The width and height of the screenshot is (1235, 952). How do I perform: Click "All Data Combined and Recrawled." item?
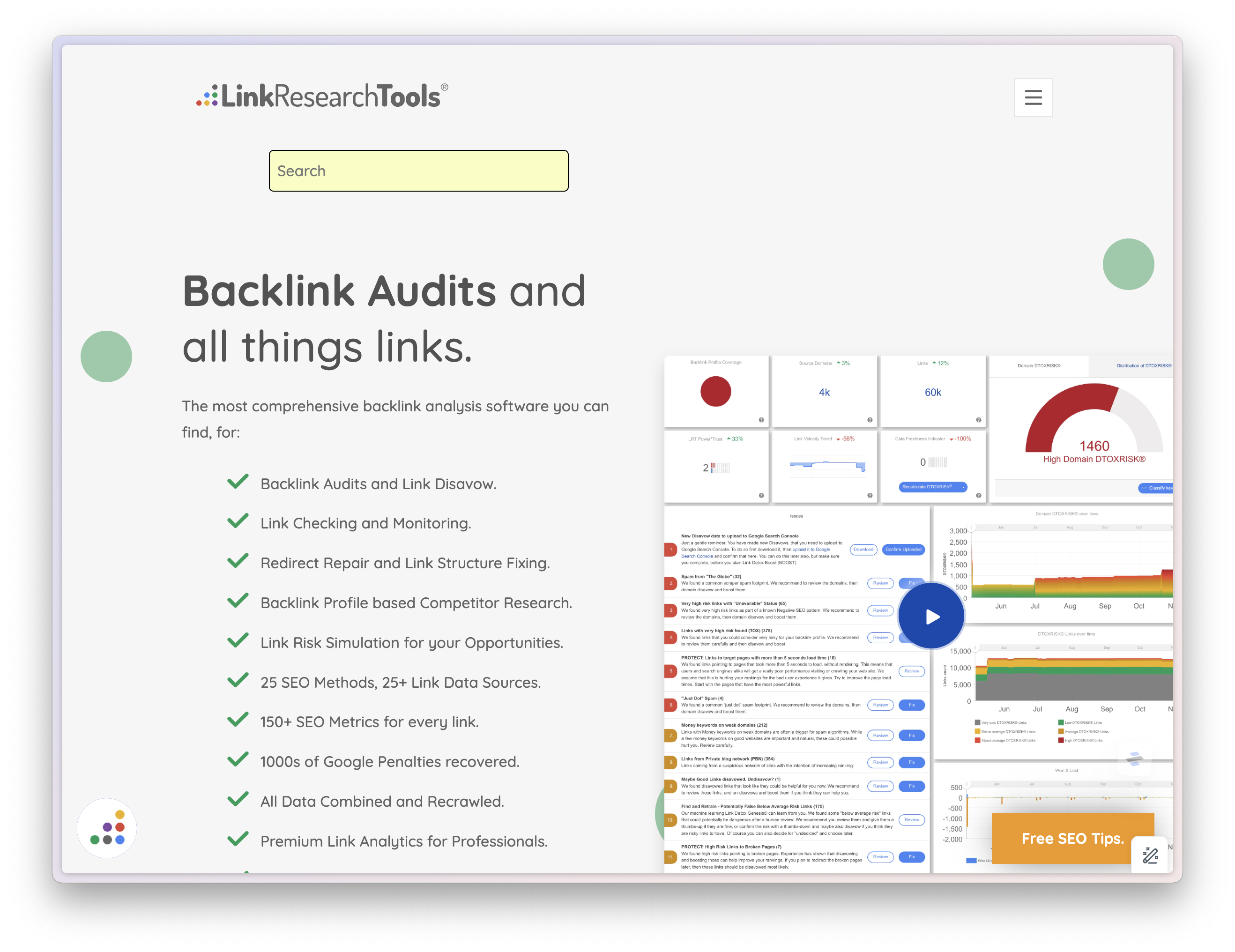(x=382, y=802)
